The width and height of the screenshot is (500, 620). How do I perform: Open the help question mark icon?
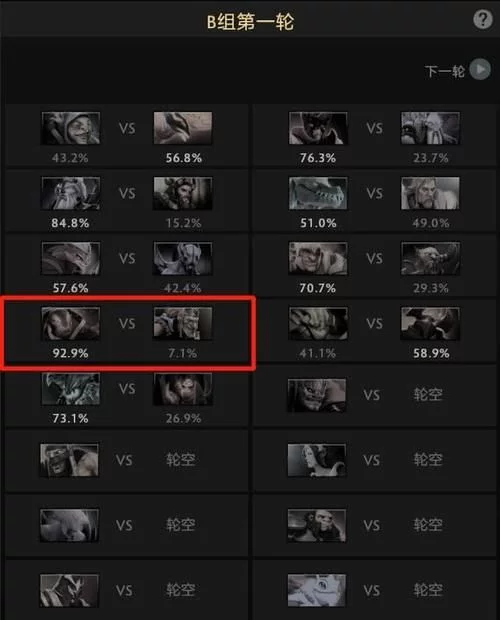point(483,19)
